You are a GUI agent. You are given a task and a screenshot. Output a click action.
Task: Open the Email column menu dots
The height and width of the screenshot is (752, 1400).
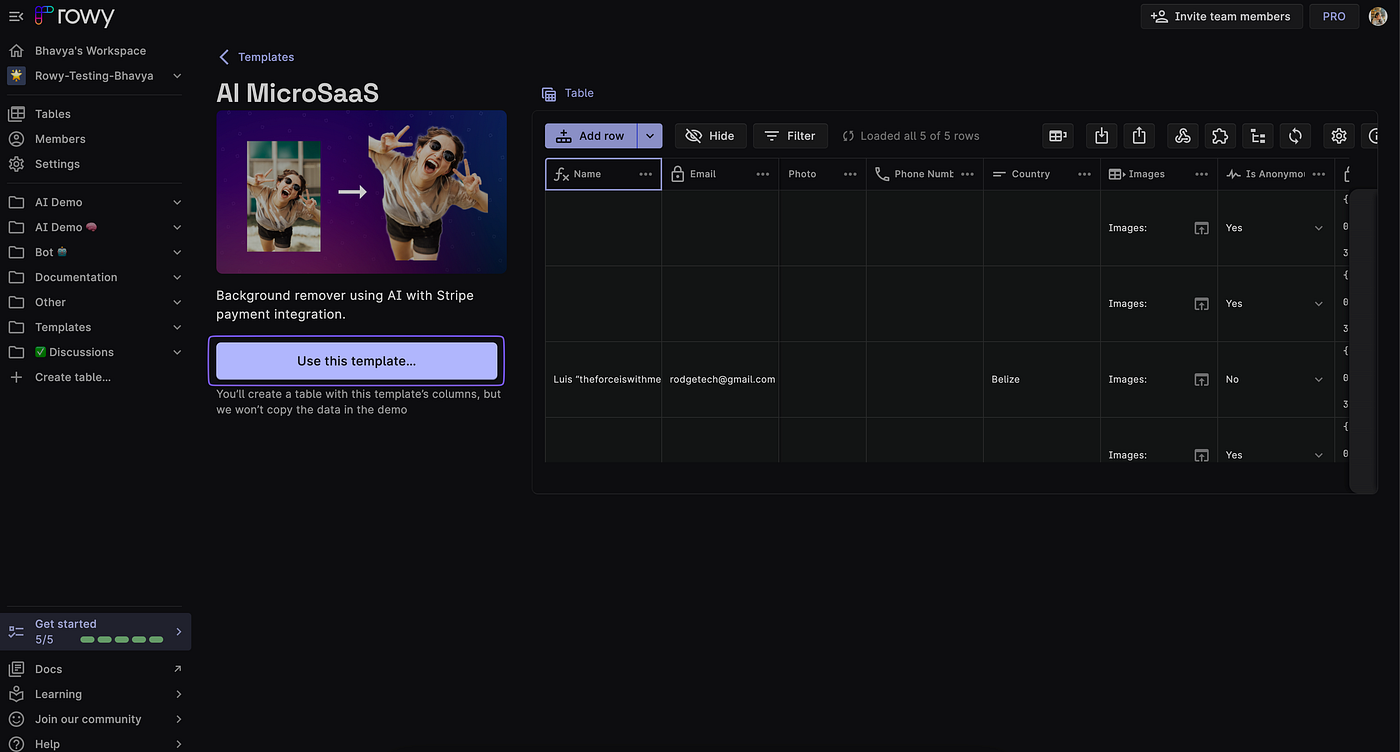coord(763,174)
